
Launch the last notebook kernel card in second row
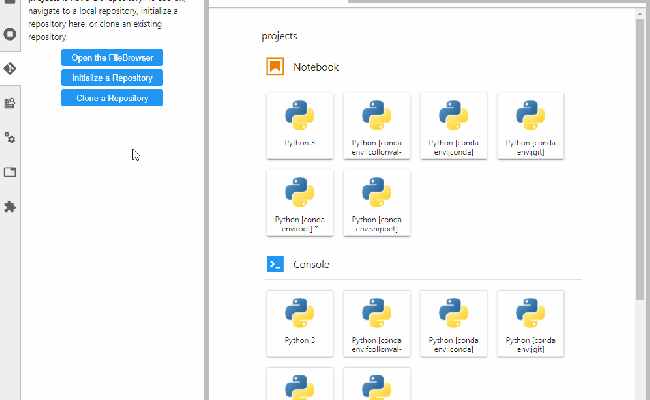(x=377, y=203)
